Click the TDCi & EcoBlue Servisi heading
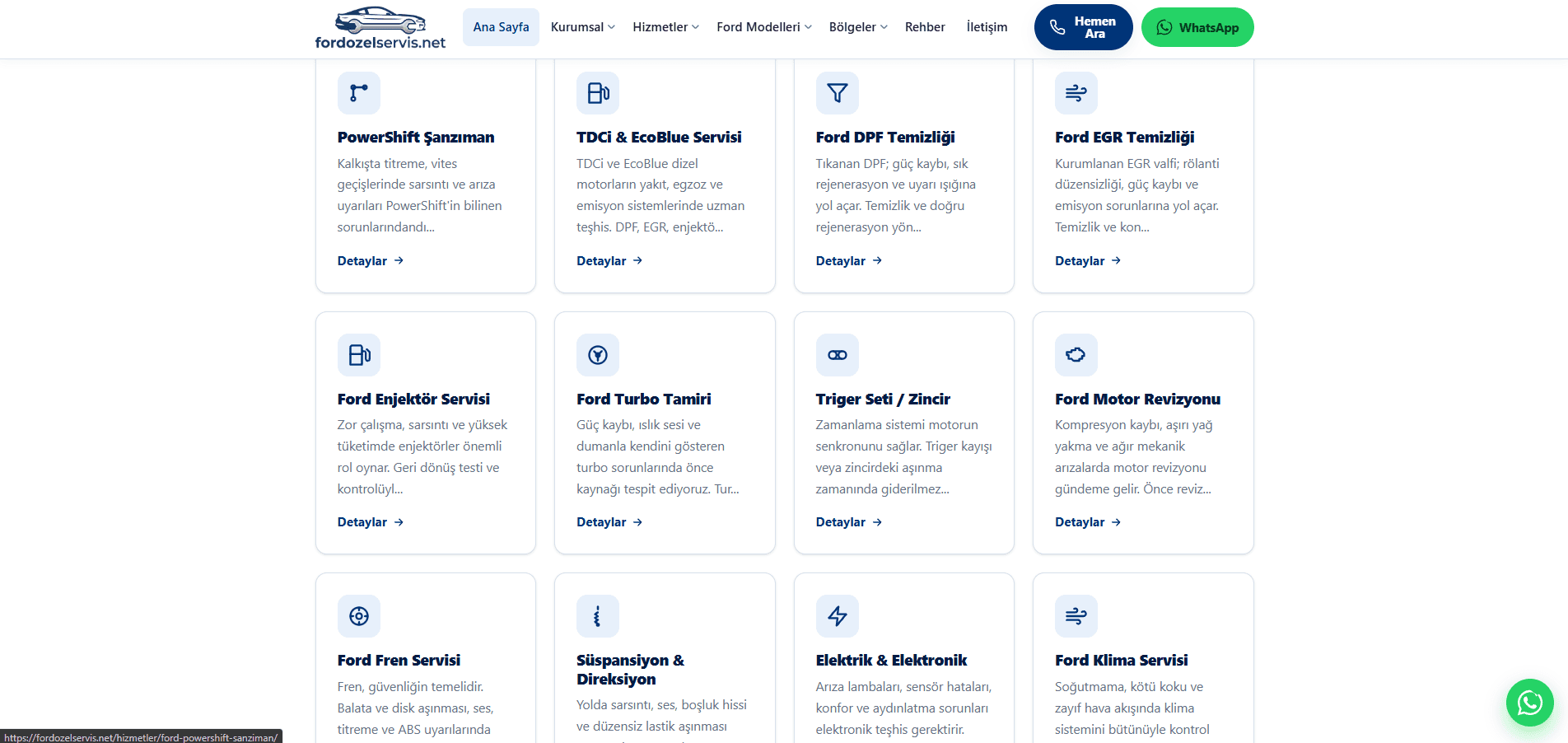 (x=659, y=138)
